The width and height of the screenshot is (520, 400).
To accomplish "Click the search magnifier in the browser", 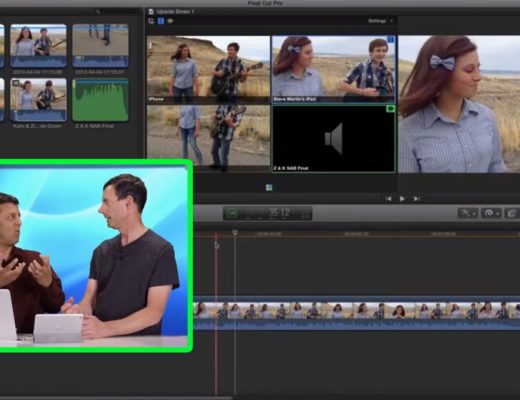I will click(98, 12).
